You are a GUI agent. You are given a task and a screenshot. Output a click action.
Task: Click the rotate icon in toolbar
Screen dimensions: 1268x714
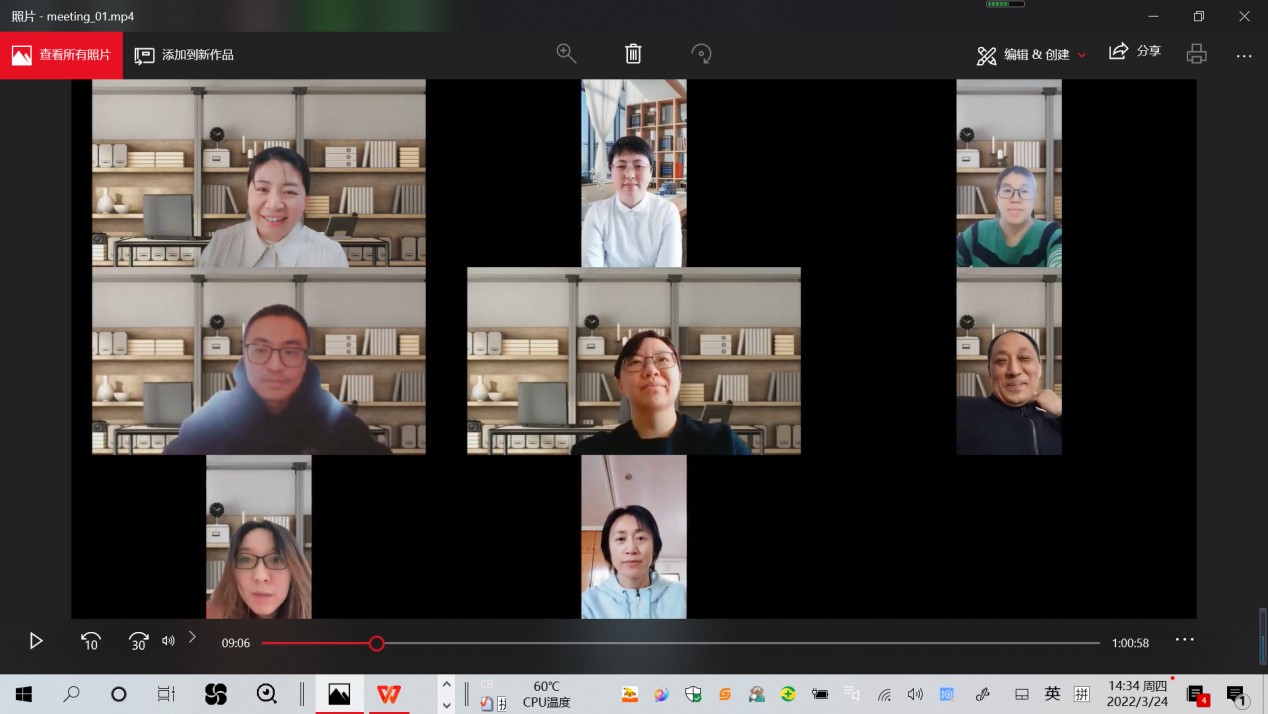tap(701, 54)
